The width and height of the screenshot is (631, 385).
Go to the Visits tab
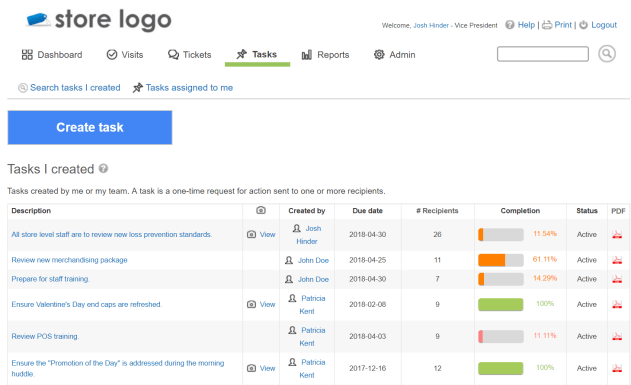coord(125,55)
